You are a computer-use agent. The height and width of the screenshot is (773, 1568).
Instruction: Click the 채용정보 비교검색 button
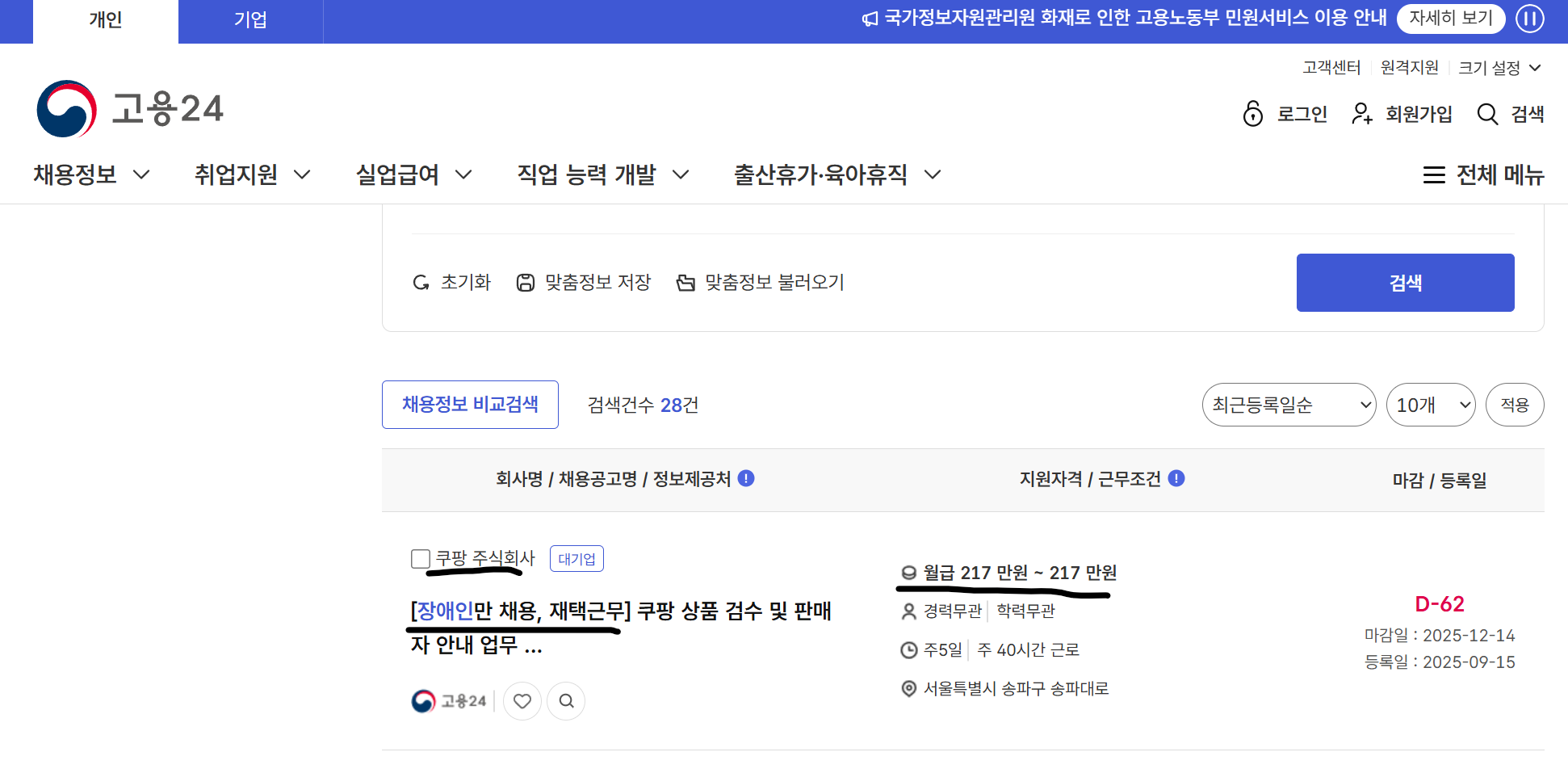470,405
